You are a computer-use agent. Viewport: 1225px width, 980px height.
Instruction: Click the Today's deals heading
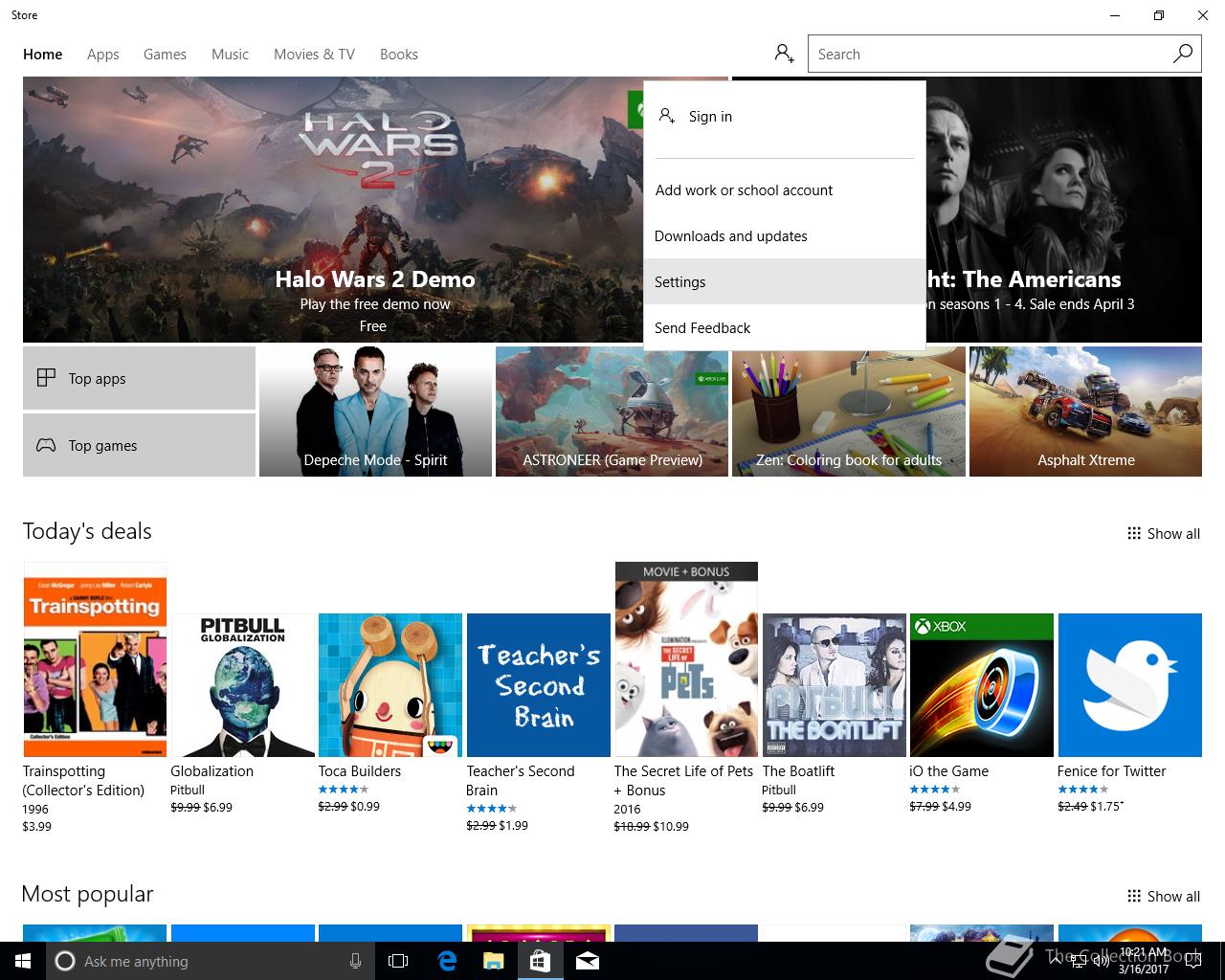87,531
